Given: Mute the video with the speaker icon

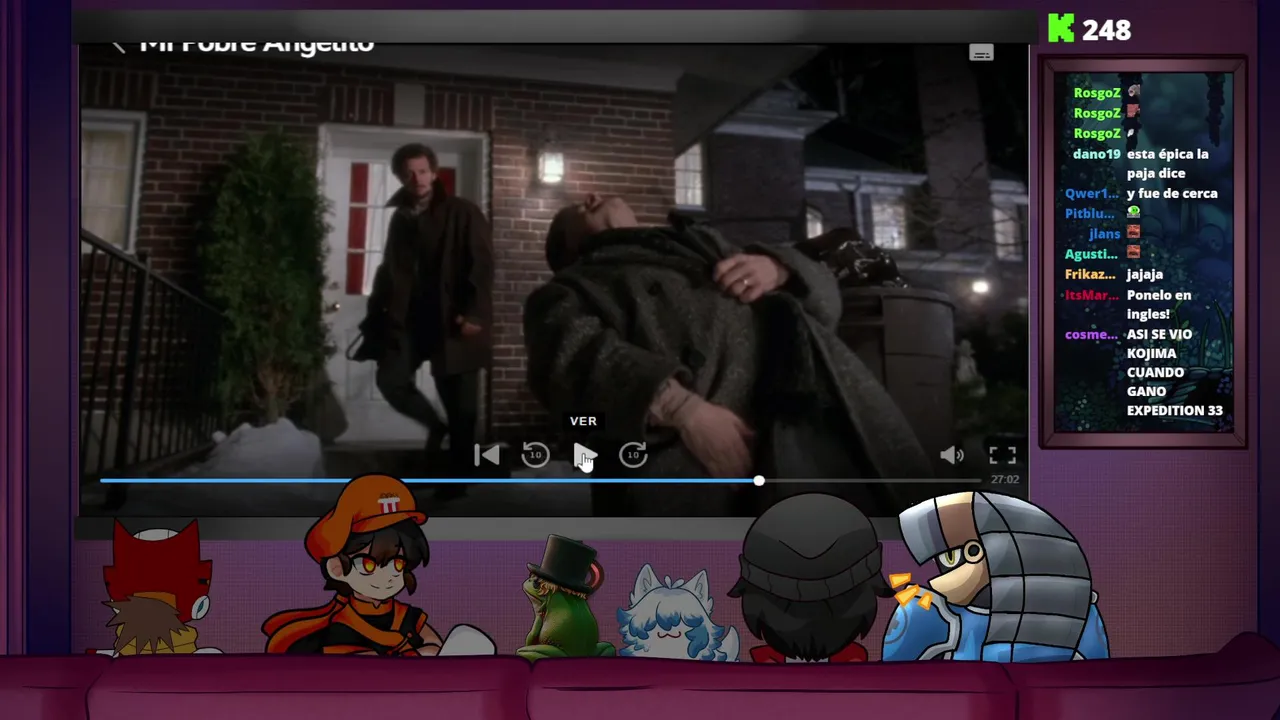Looking at the screenshot, I should tap(952, 456).
